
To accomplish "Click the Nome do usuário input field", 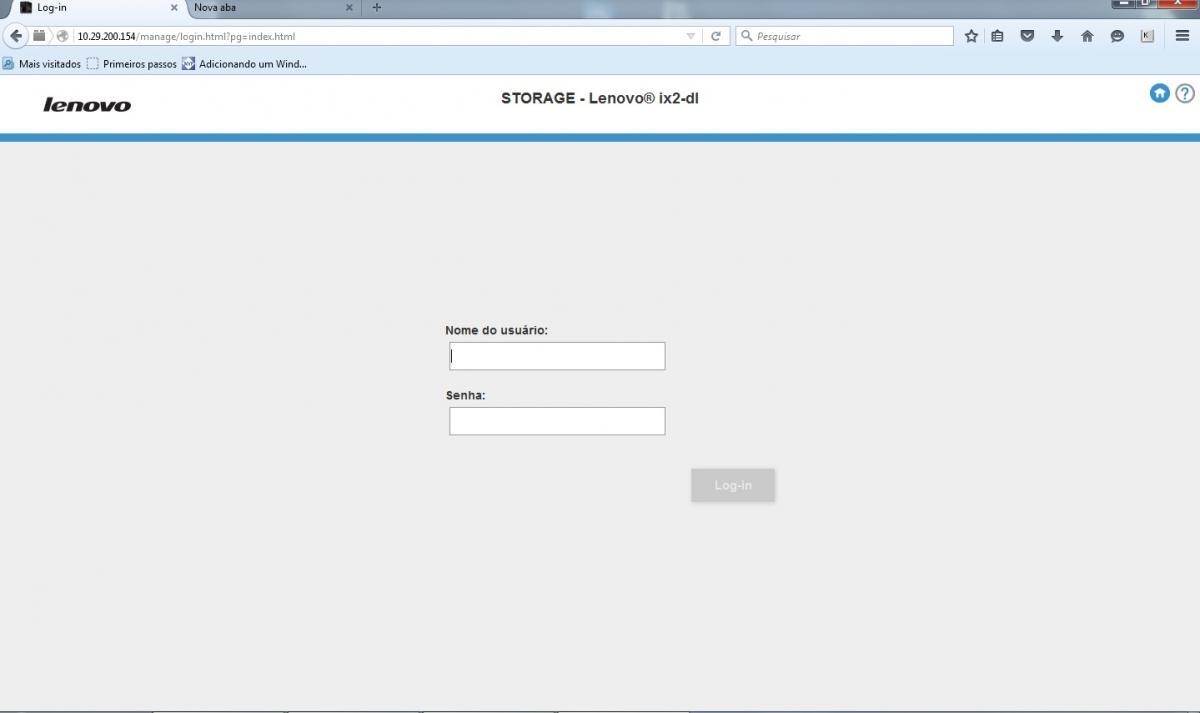I will 557,356.
